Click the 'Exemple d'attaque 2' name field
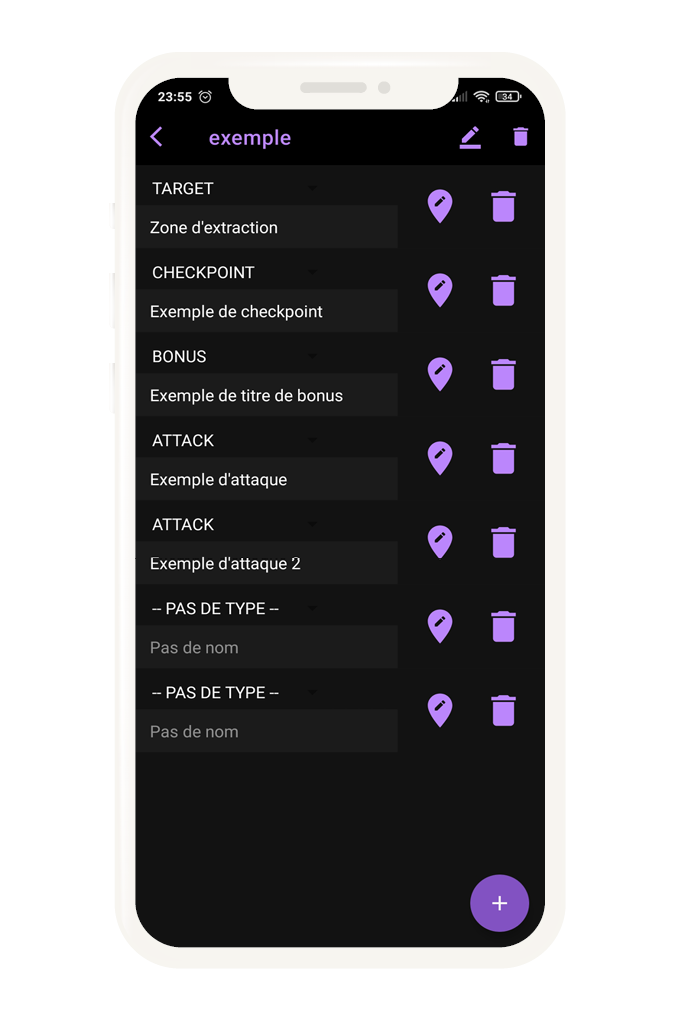The width and height of the screenshot is (680, 1020). tap(267, 564)
